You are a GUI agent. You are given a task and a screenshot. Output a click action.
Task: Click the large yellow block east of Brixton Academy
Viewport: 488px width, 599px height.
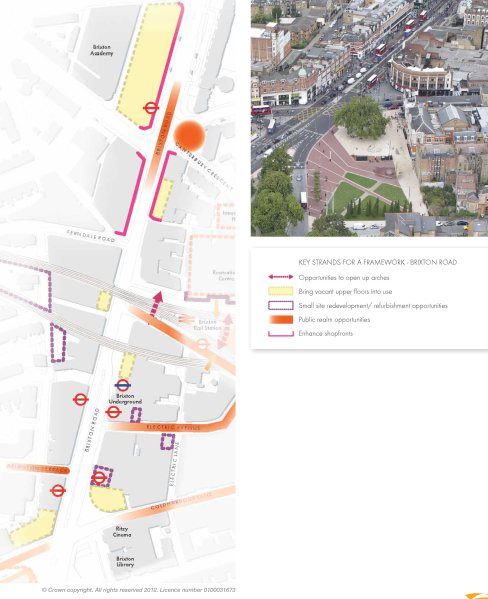pyautogui.click(x=149, y=64)
